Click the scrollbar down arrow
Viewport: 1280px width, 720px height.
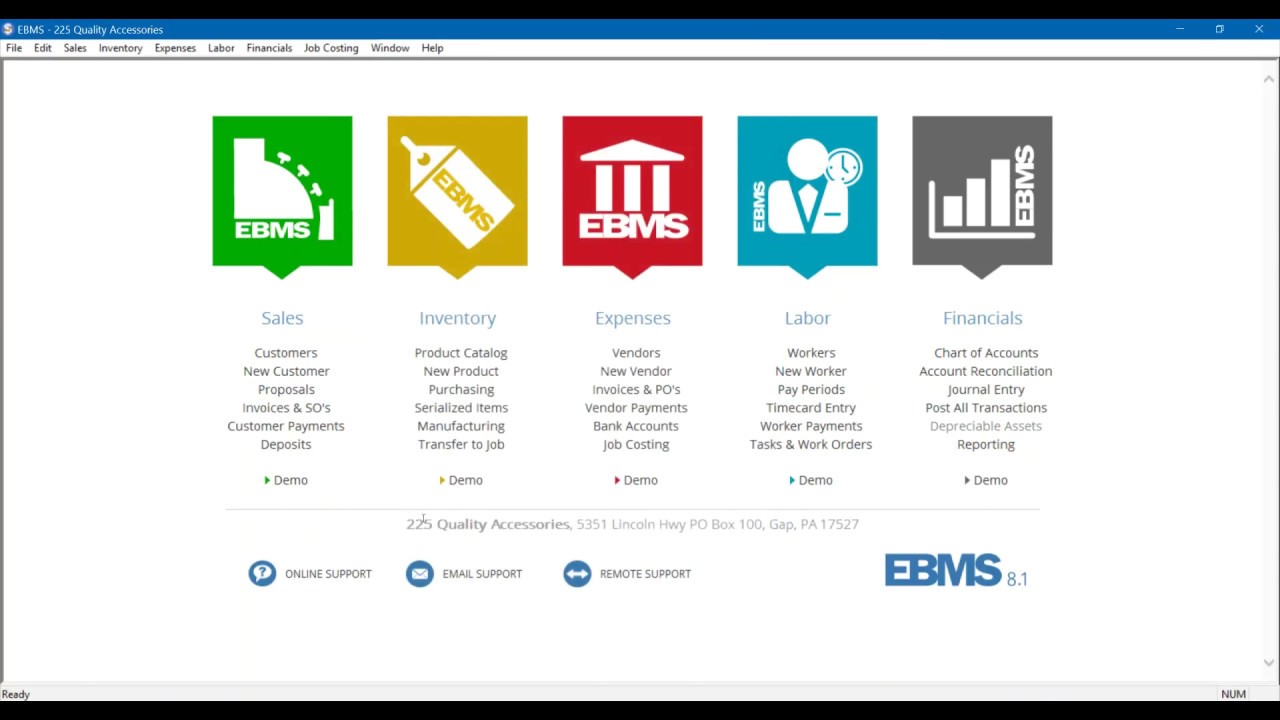[1269, 663]
